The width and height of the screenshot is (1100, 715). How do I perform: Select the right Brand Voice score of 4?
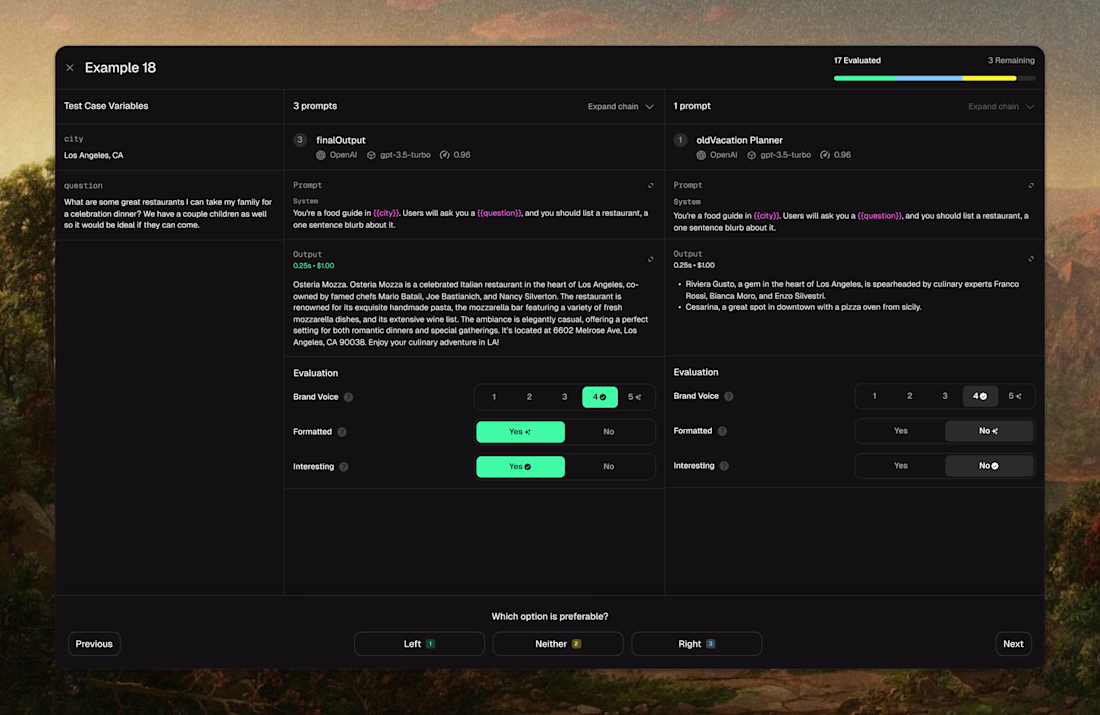pyautogui.click(x=980, y=396)
